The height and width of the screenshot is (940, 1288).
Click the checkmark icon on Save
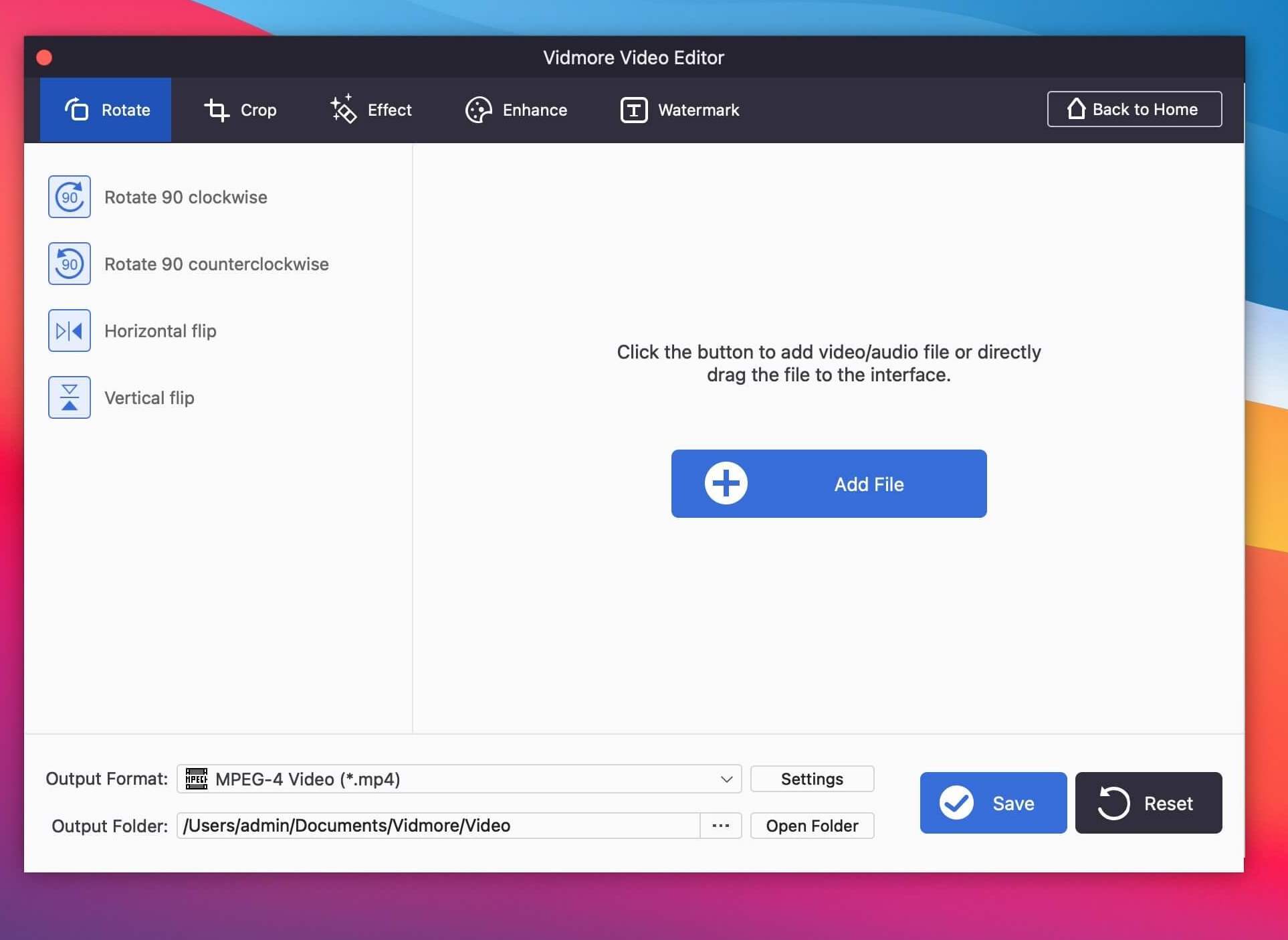coord(956,803)
